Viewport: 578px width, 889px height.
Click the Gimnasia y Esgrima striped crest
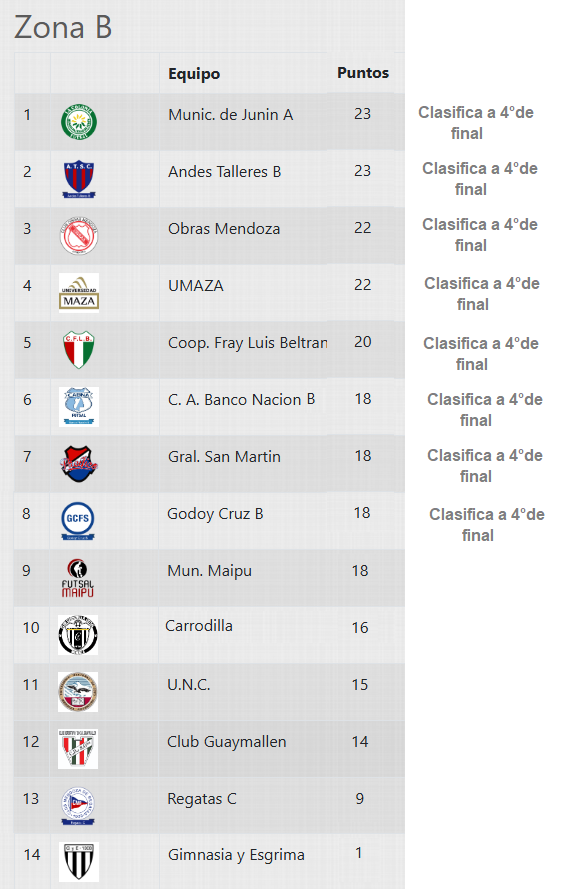pos(79,862)
